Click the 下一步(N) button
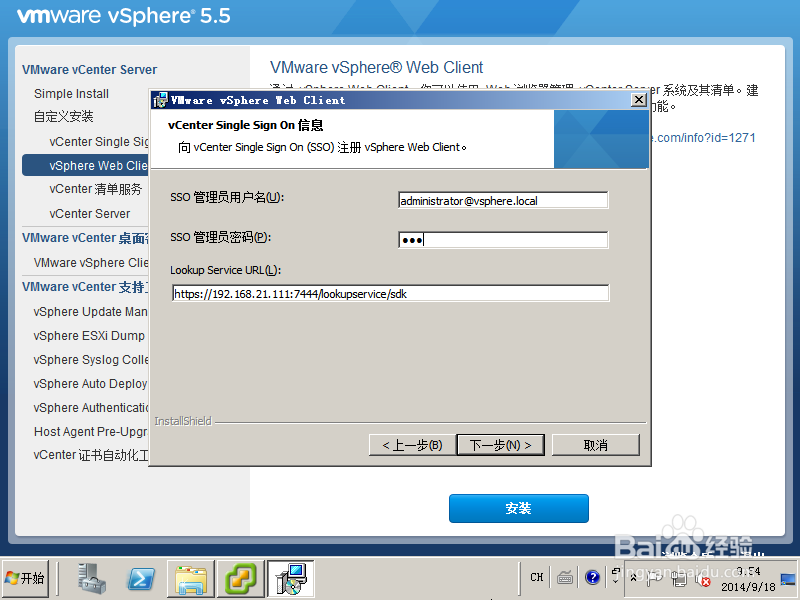 (x=500, y=444)
